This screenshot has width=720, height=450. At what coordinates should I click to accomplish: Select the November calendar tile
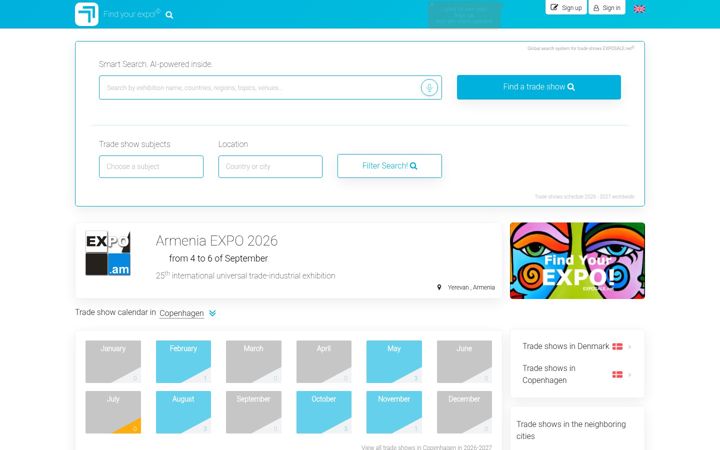(394, 412)
